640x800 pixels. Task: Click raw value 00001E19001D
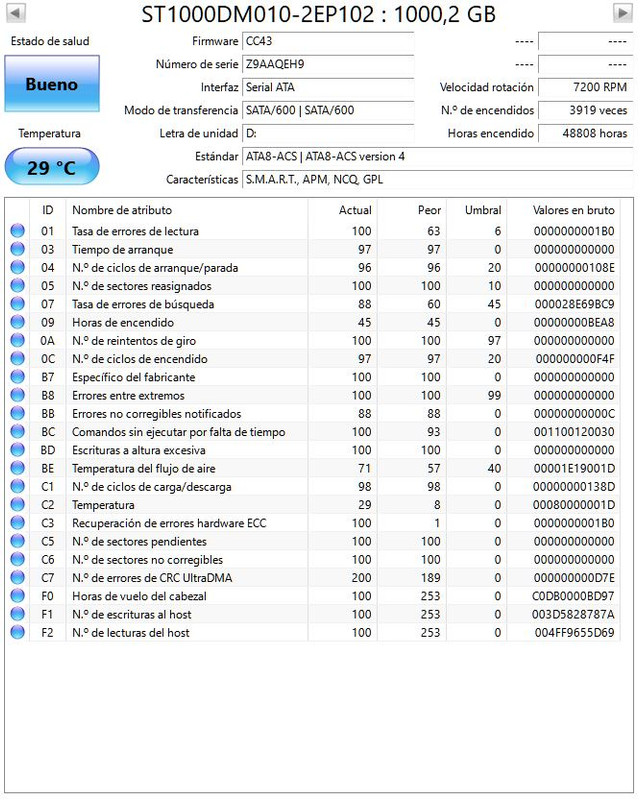[x=574, y=468]
